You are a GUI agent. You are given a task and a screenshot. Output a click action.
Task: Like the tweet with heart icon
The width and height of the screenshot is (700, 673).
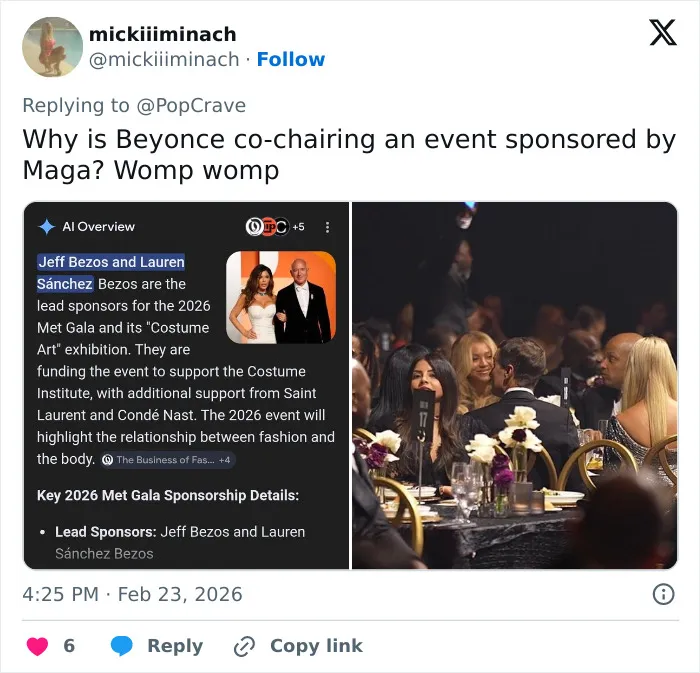coord(38,646)
